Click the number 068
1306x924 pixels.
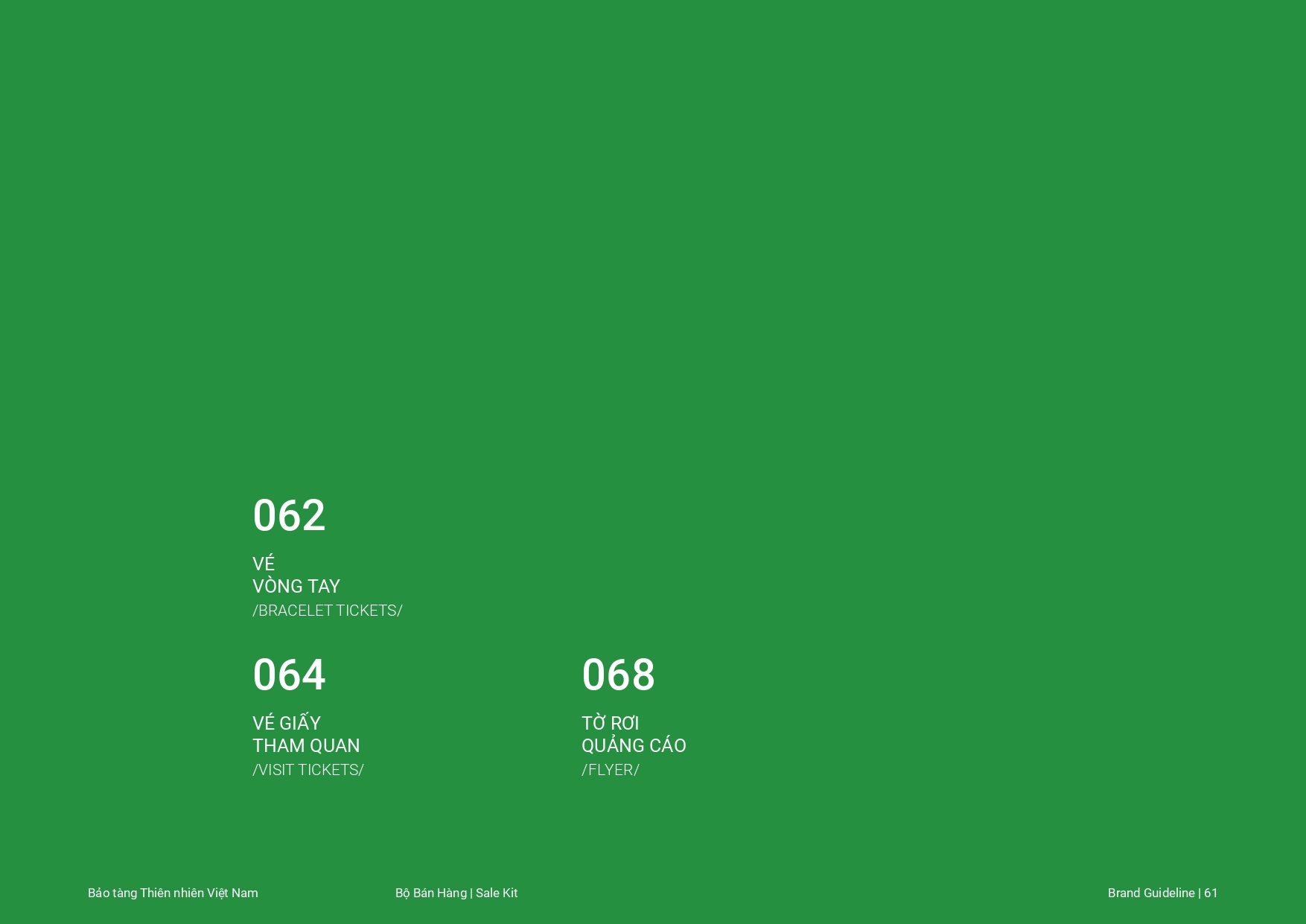[618, 675]
